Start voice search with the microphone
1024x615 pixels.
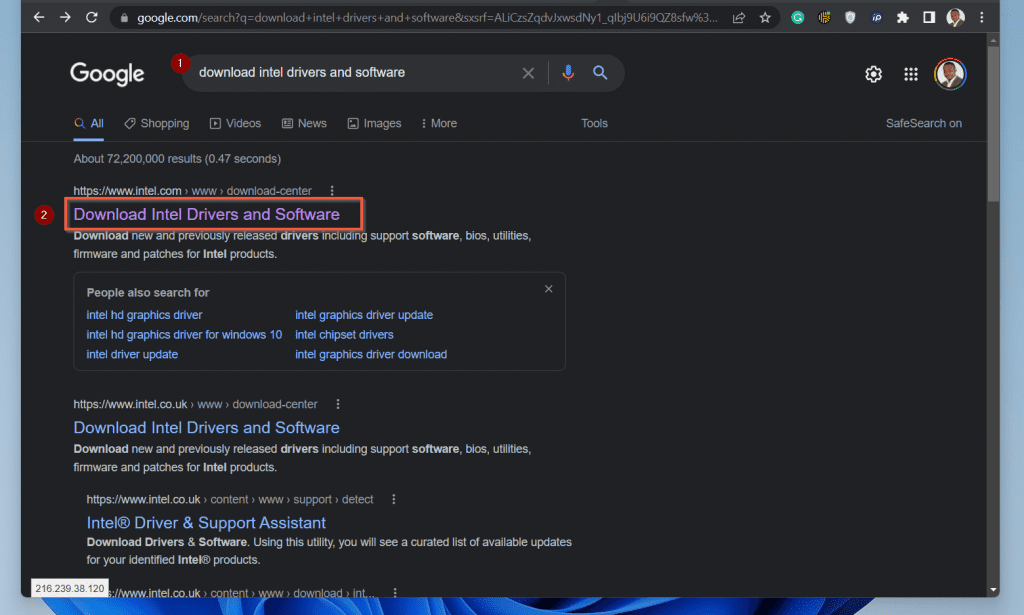click(568, 72)
